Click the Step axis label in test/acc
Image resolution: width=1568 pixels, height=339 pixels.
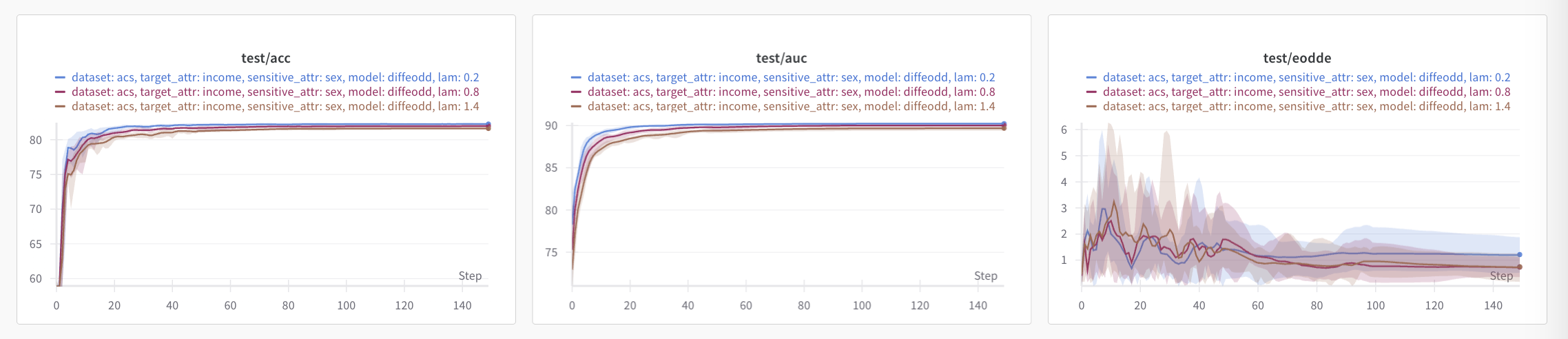point(470,276)
